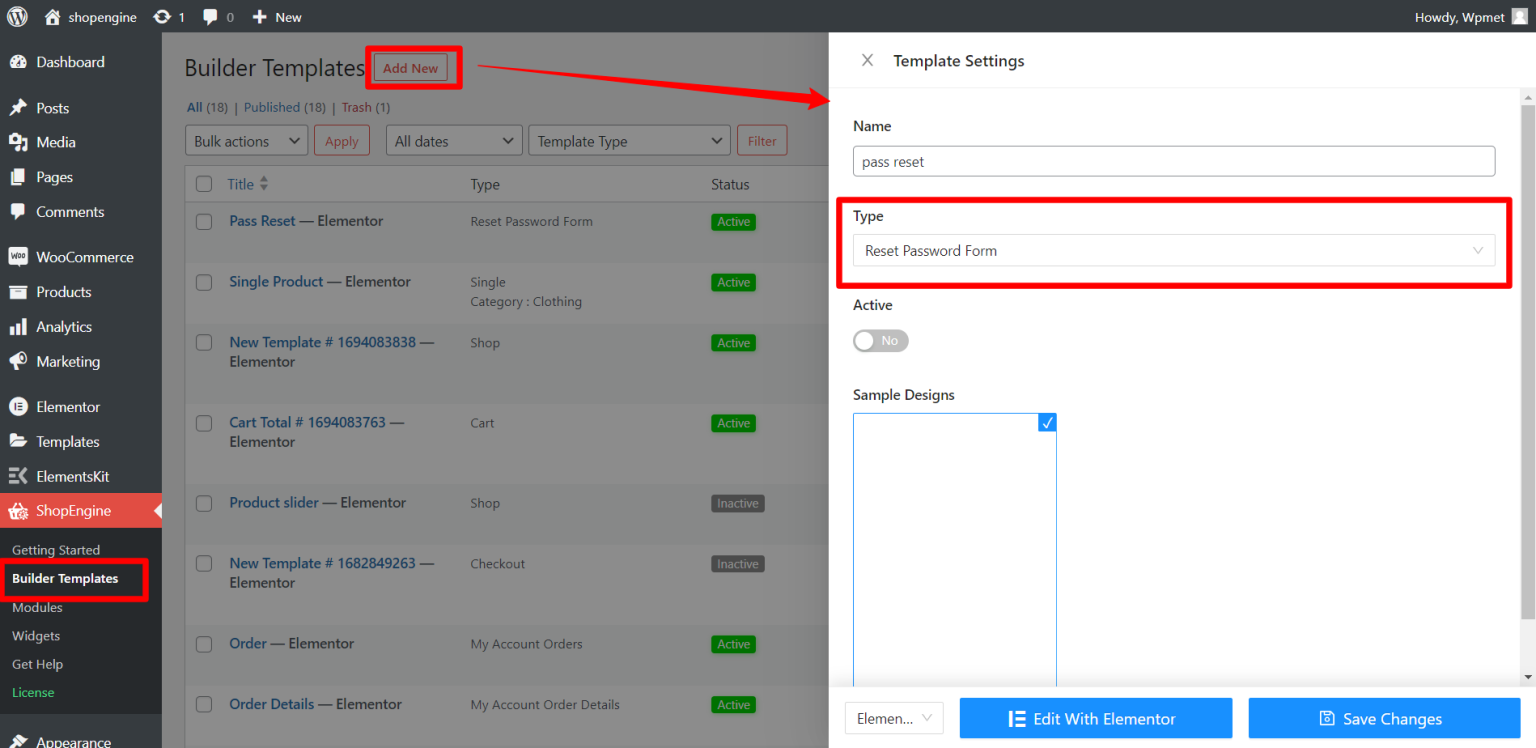Click the updates refresh icon in the toolbar

click(162, 16)
